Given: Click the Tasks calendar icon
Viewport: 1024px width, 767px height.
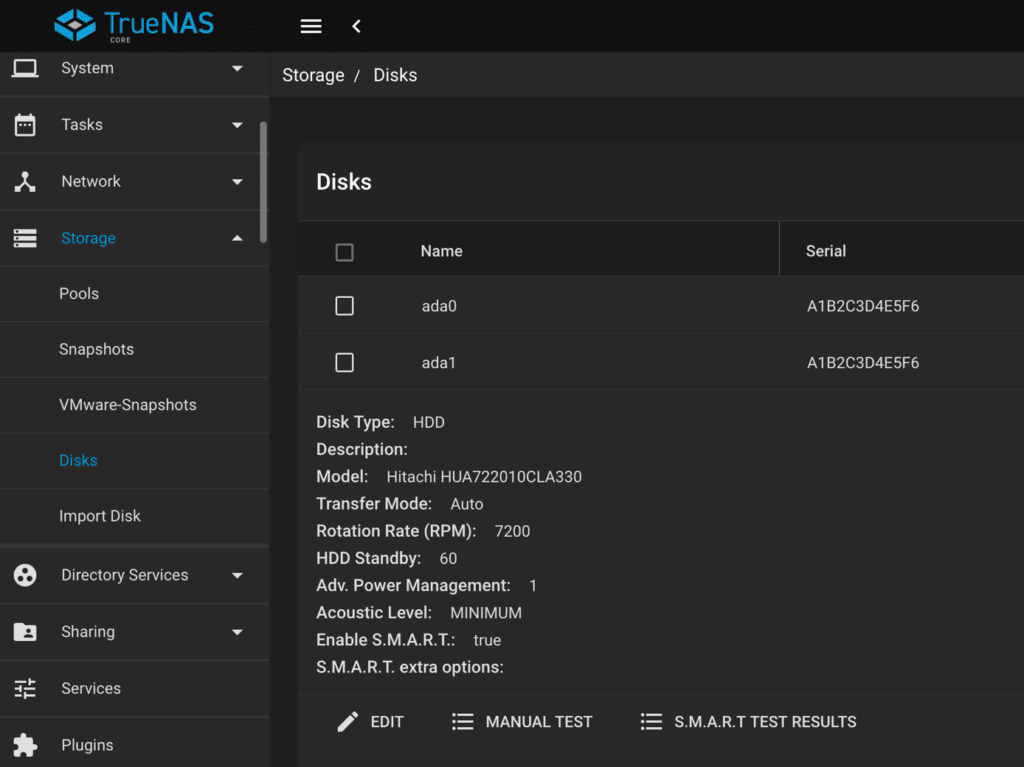Looking at the screenshot, I should [x=25, y=125].
